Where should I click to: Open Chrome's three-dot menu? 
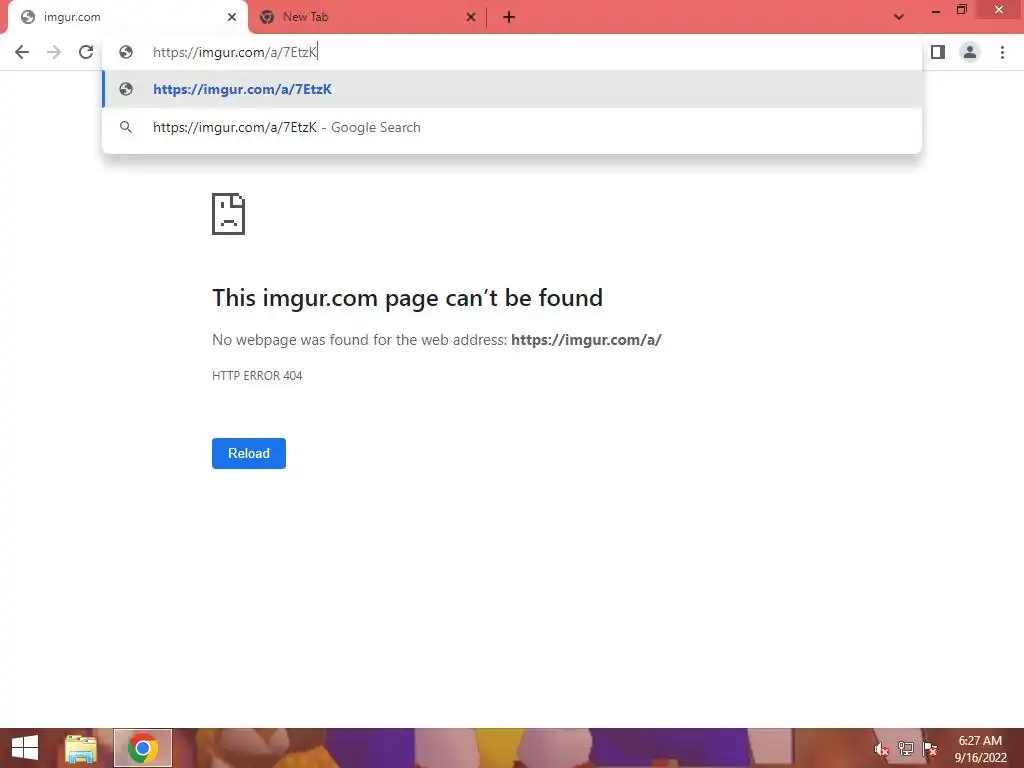click(x=1002, y=52)
